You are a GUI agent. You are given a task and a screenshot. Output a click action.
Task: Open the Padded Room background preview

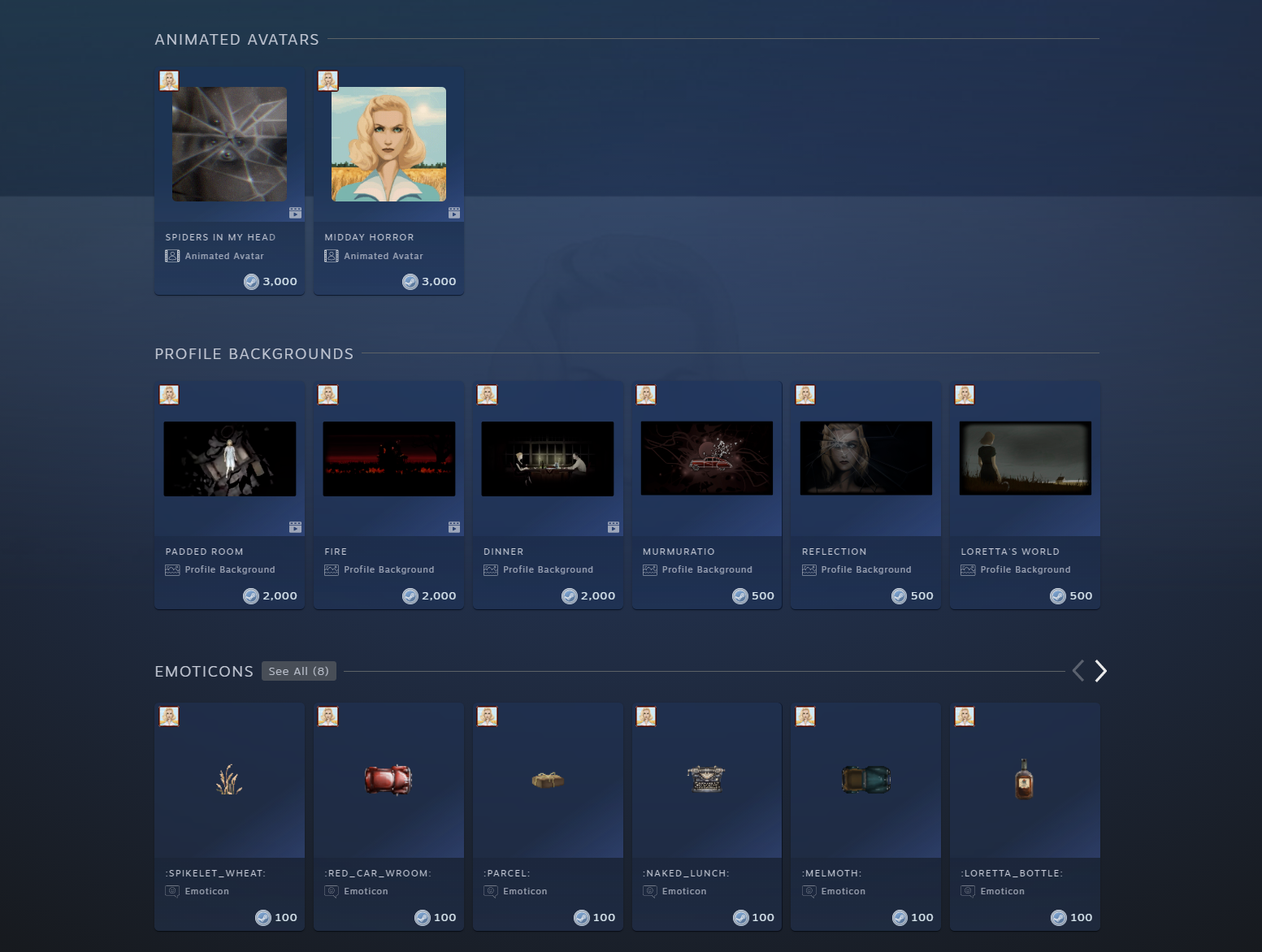(x=230, y=458)
